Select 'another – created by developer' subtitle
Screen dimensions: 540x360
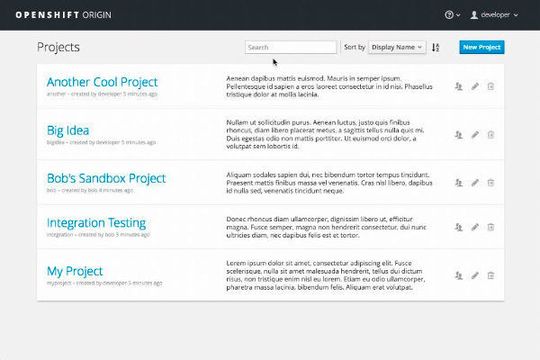(x=102, y=94)
